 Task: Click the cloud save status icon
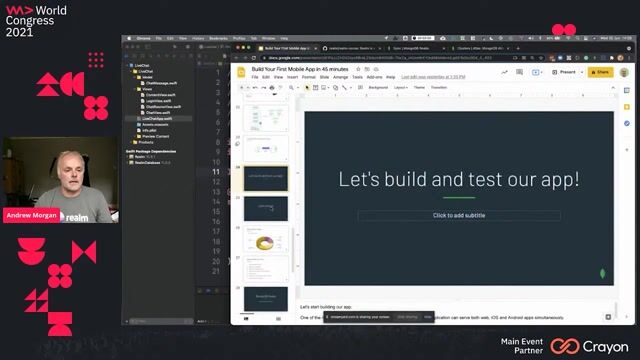point(376,69)
